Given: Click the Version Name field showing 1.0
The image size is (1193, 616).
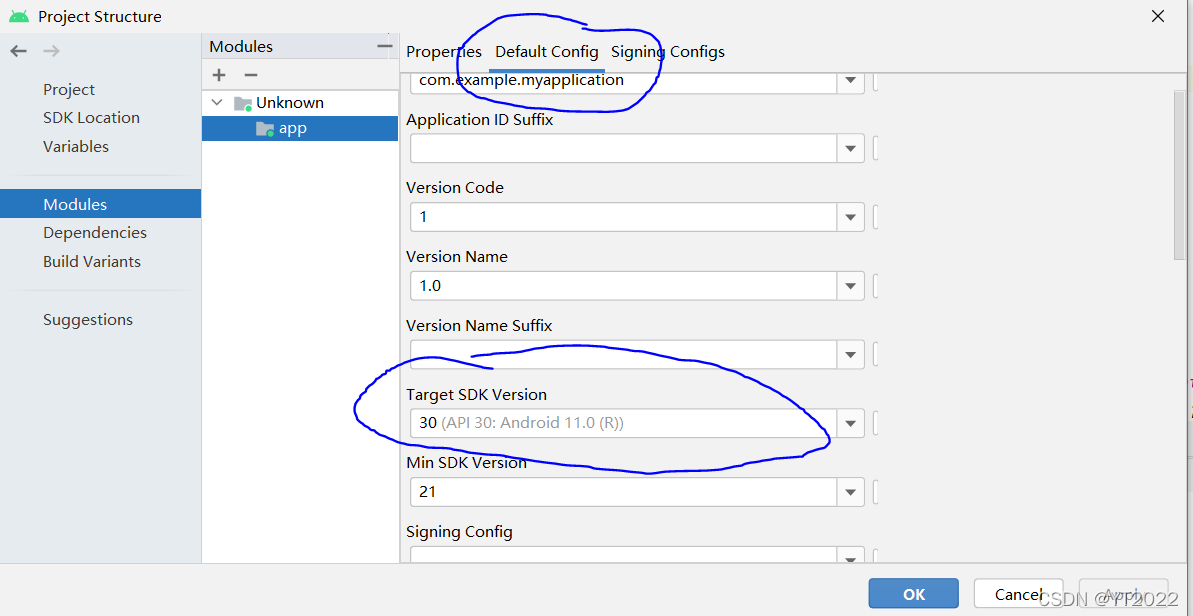Looking at the screenshot, I should [624, 286].
